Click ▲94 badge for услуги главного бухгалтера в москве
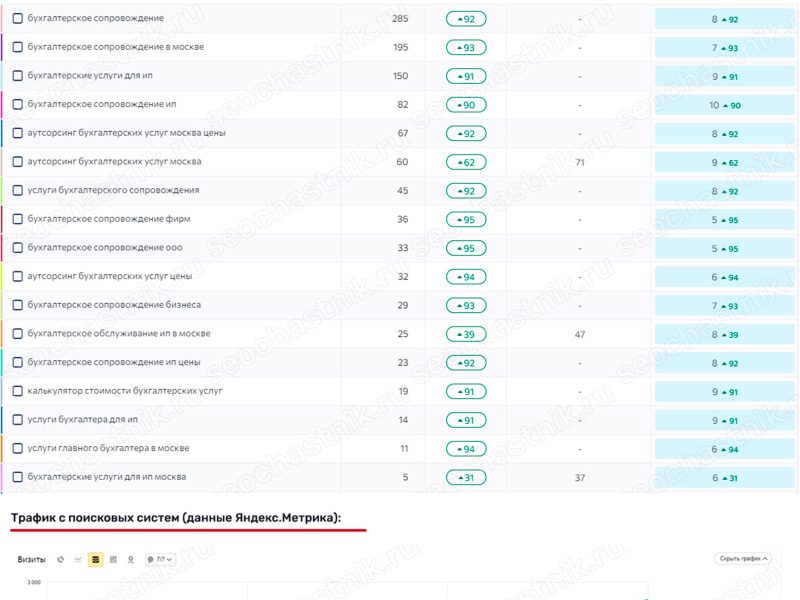Viewport: 800px width, 600px height. tap(466, 449)
